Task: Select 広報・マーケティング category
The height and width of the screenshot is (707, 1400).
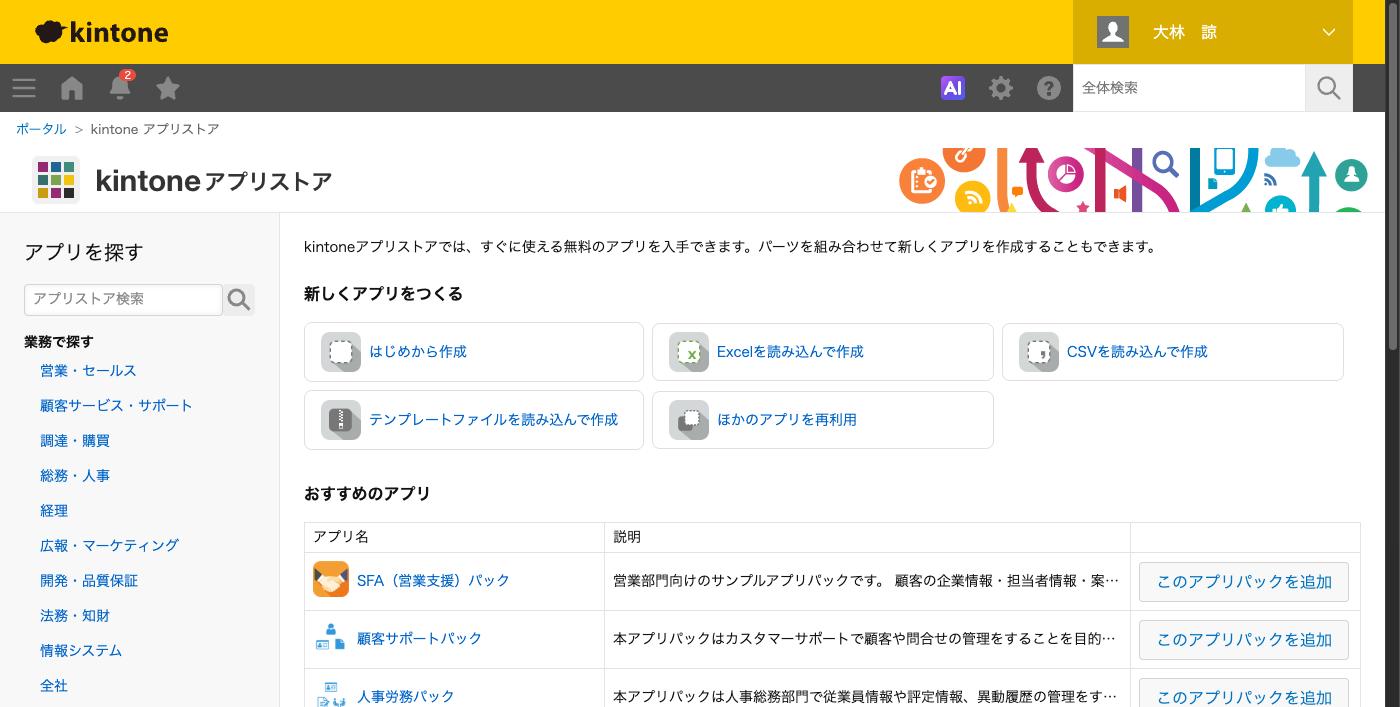Action: 109,545
